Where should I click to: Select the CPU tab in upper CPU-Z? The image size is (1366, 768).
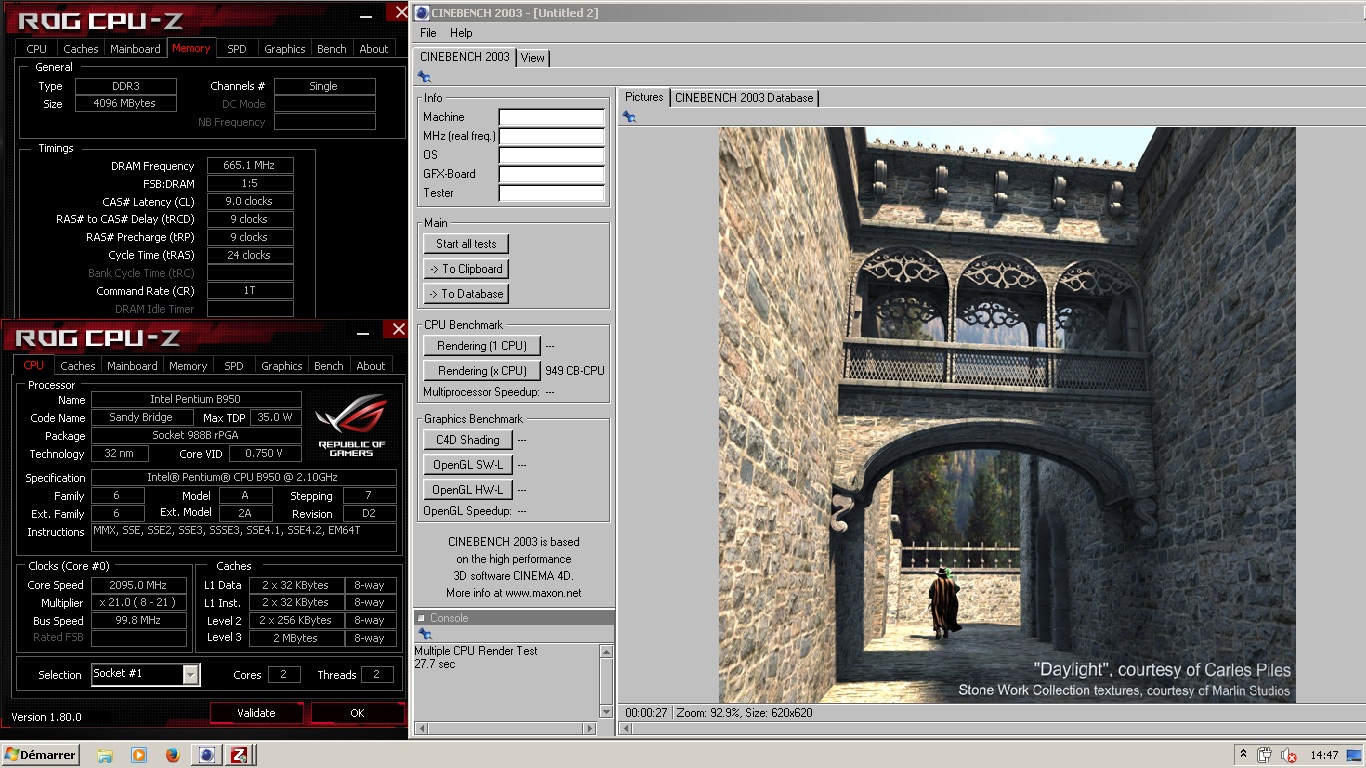point(37,49)
